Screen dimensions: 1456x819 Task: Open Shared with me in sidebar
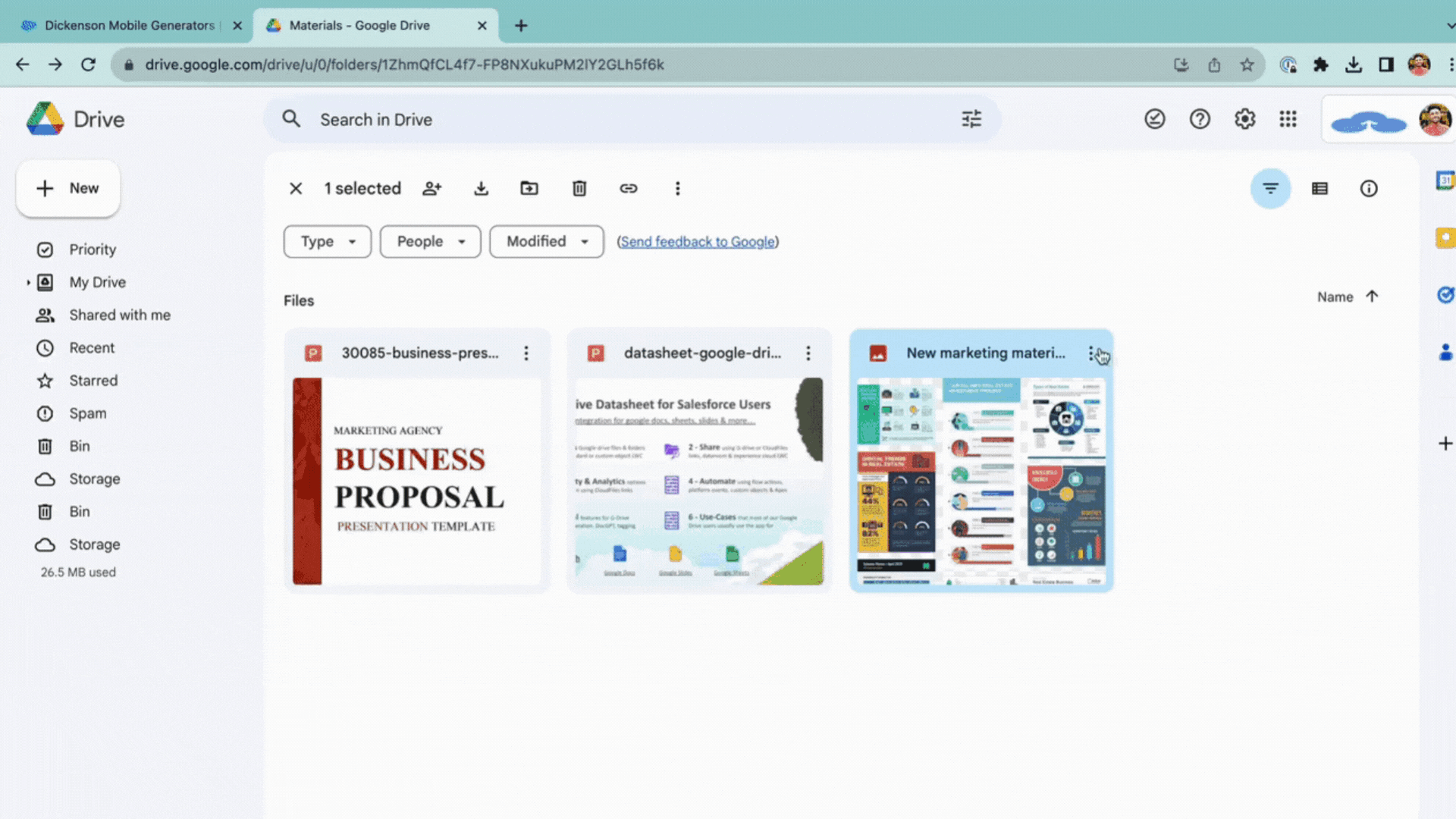click(x=120, y=315)
